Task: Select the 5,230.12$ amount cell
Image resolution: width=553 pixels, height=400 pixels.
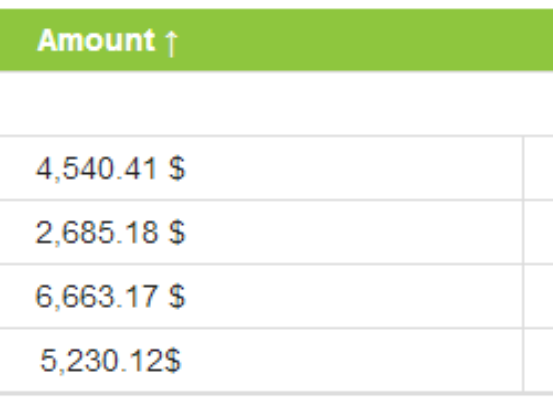Action: pyautogui.click(x=261, y=360)
